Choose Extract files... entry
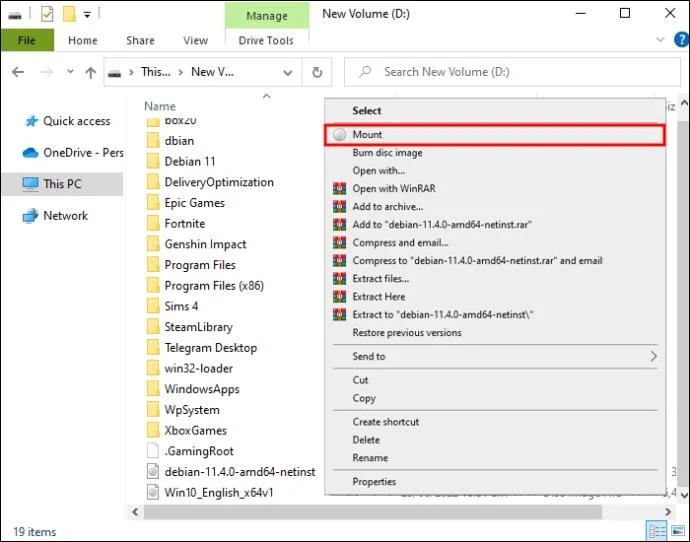 pyautogui.click(x=495, y=279)
